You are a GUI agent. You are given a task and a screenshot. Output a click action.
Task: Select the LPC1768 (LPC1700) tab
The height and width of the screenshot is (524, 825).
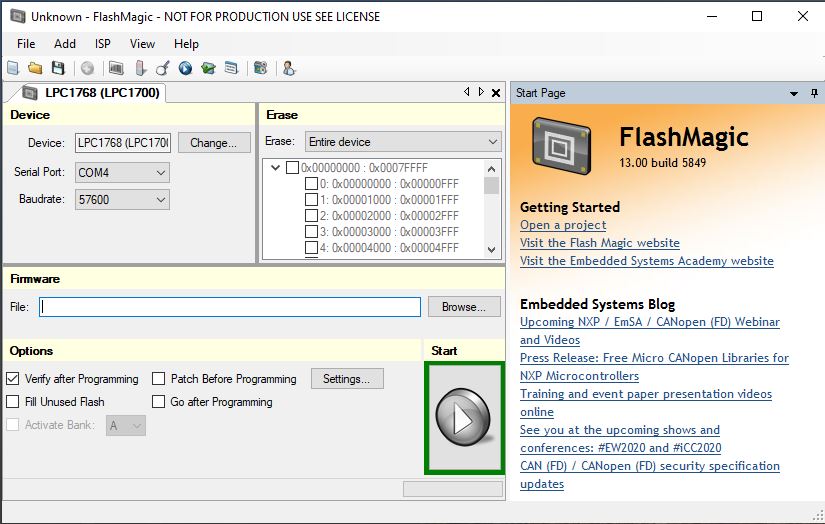pos(90,93)
